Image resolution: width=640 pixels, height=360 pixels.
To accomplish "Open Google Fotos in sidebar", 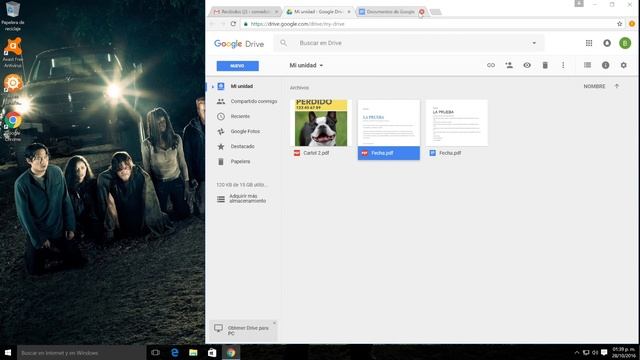I will [x=239, y=131].
